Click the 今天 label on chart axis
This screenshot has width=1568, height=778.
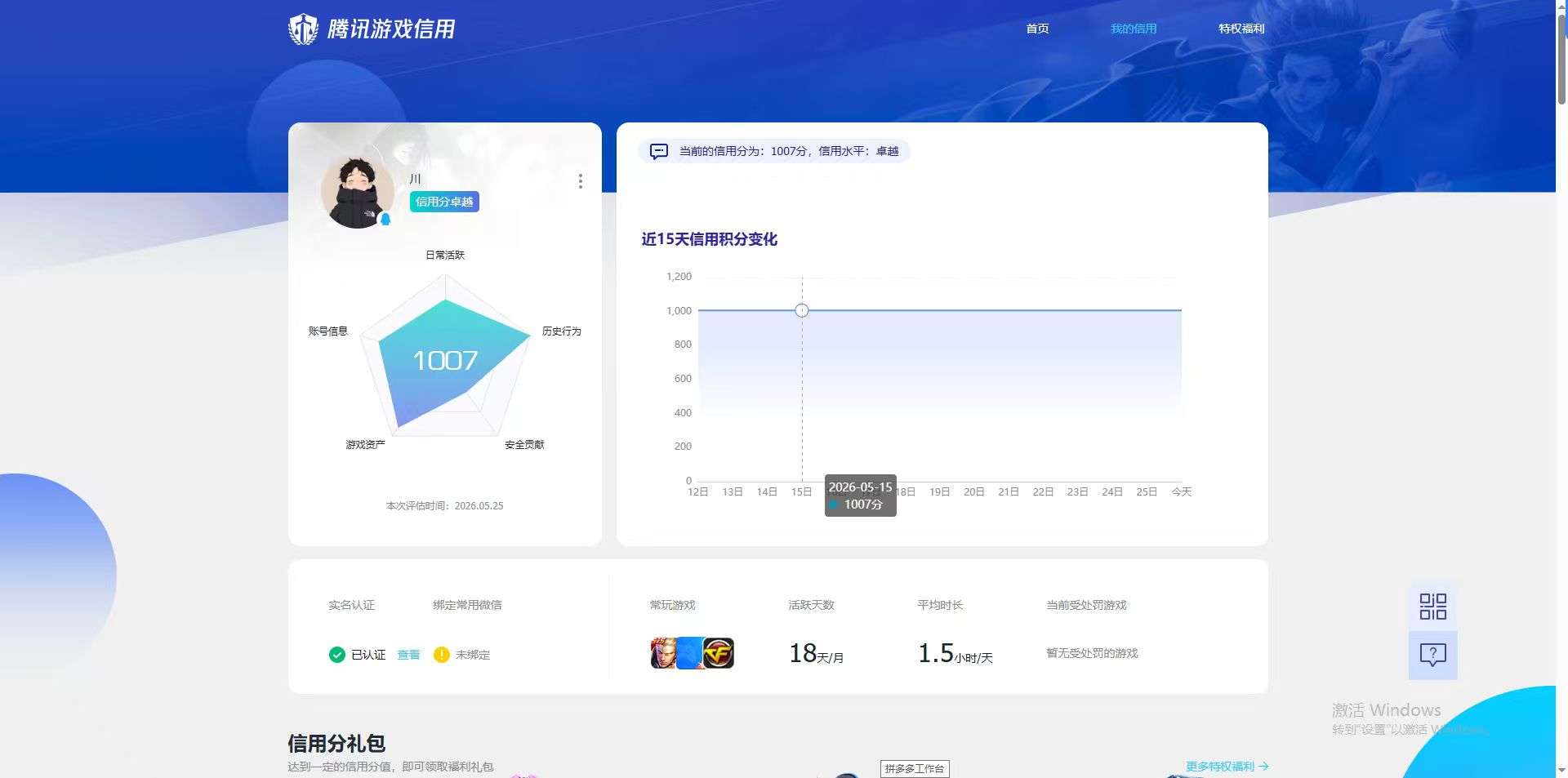tap(1182, 491)
